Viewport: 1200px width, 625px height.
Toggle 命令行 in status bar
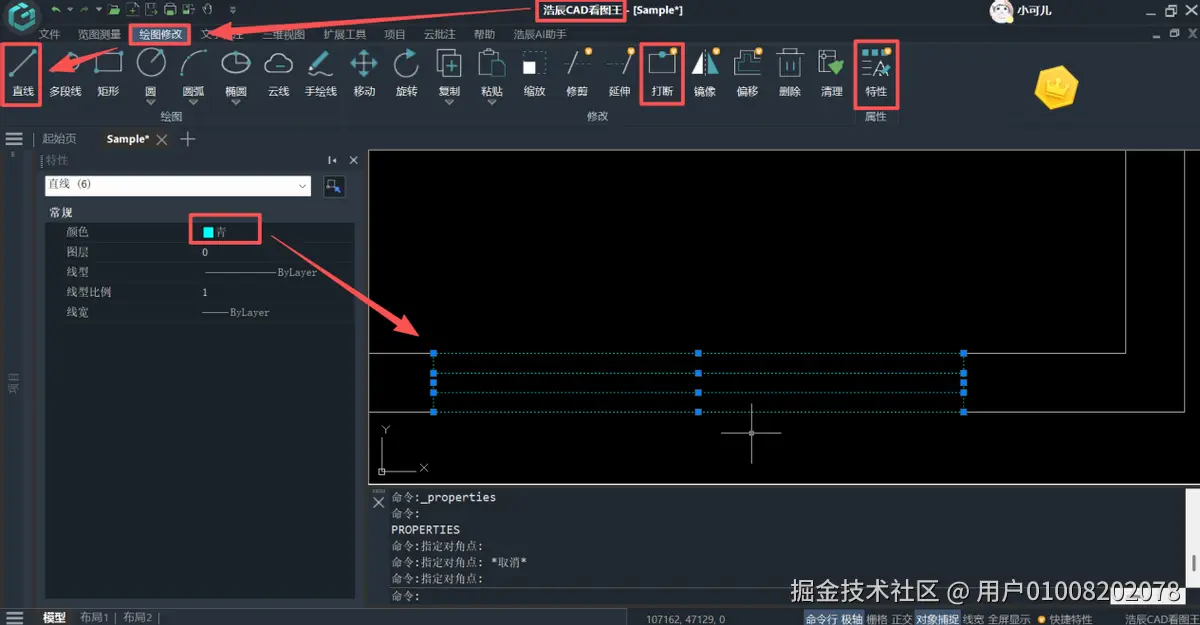coord(822,619)
